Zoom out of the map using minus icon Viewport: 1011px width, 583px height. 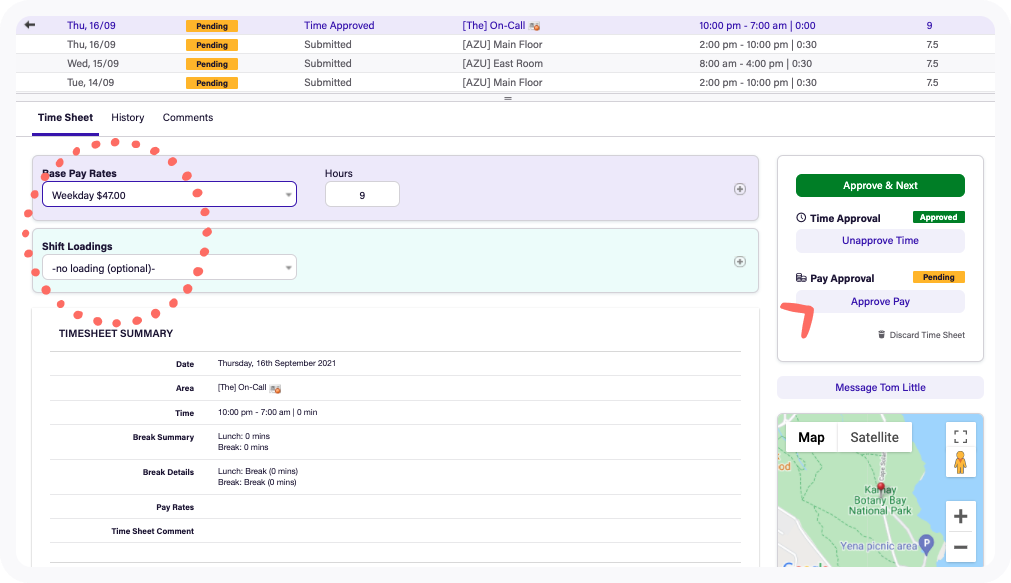click(959, 547)
